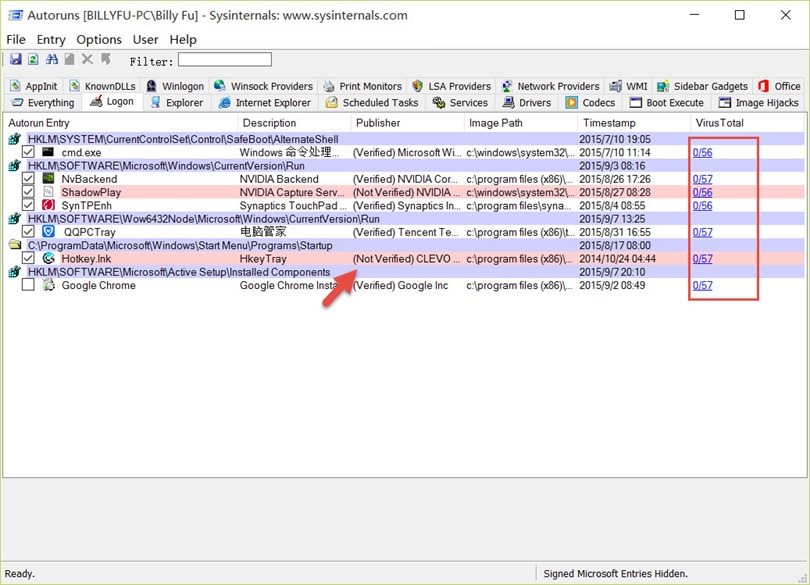Viewport: 810px width, 585px height.
Task: Click the ShadowPlay entry icon
Action: (48, 192)
